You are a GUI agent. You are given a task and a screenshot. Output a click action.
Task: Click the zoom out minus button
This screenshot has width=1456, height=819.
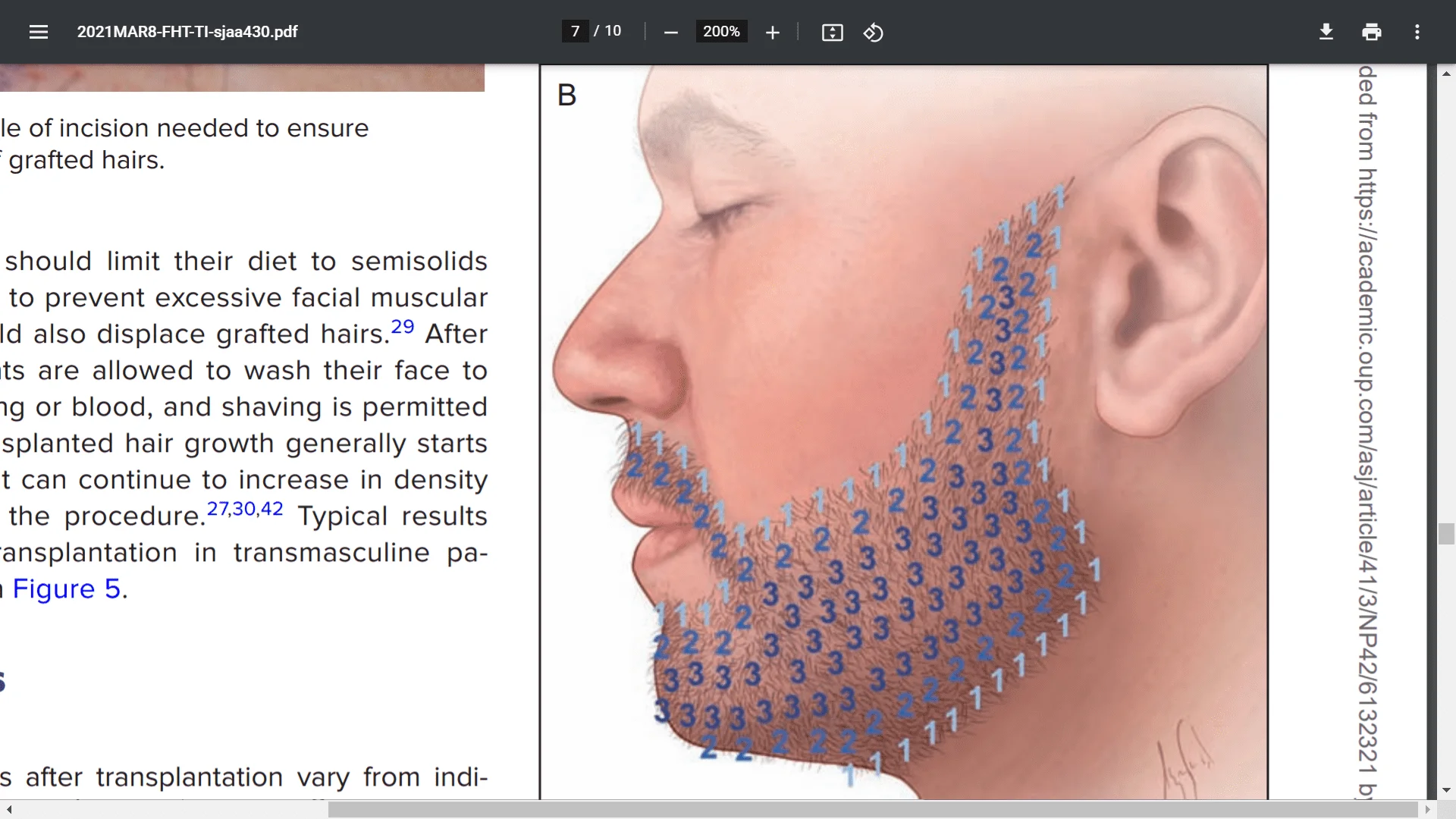(x=670, y=32)
